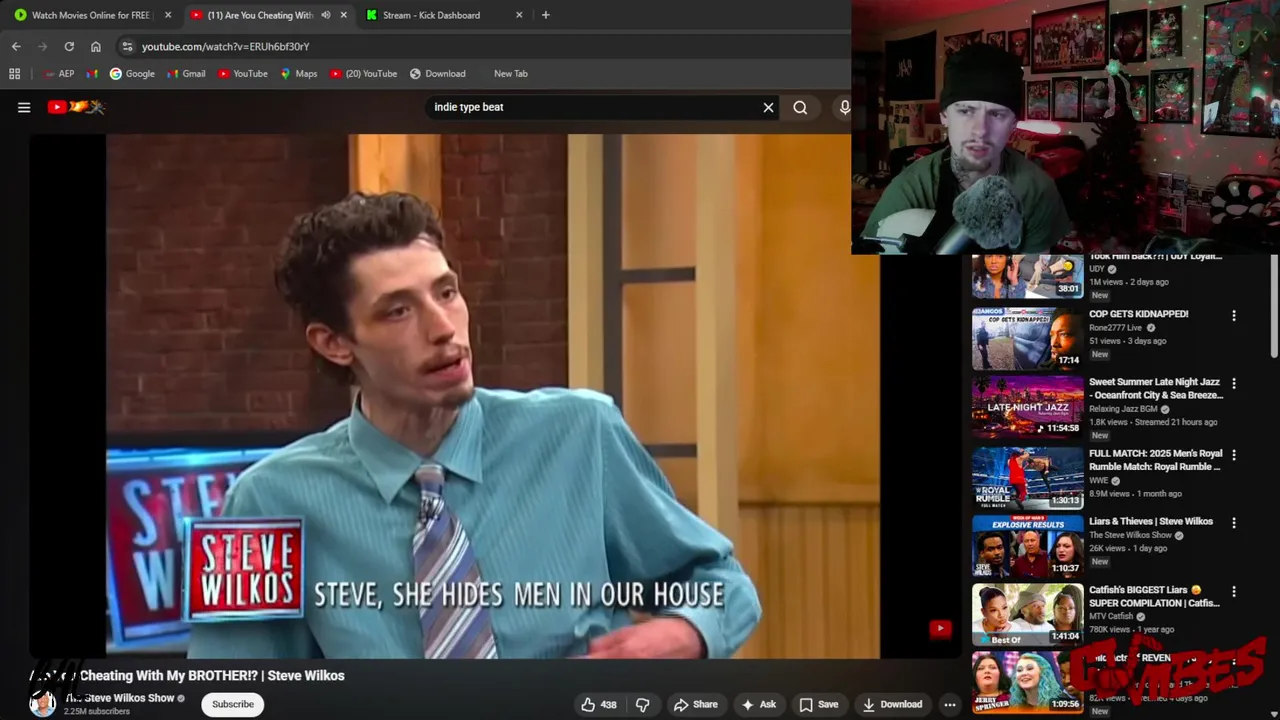View site information icon in address bar
This screenshot has height=720, width=1280.
click(126, 46)
